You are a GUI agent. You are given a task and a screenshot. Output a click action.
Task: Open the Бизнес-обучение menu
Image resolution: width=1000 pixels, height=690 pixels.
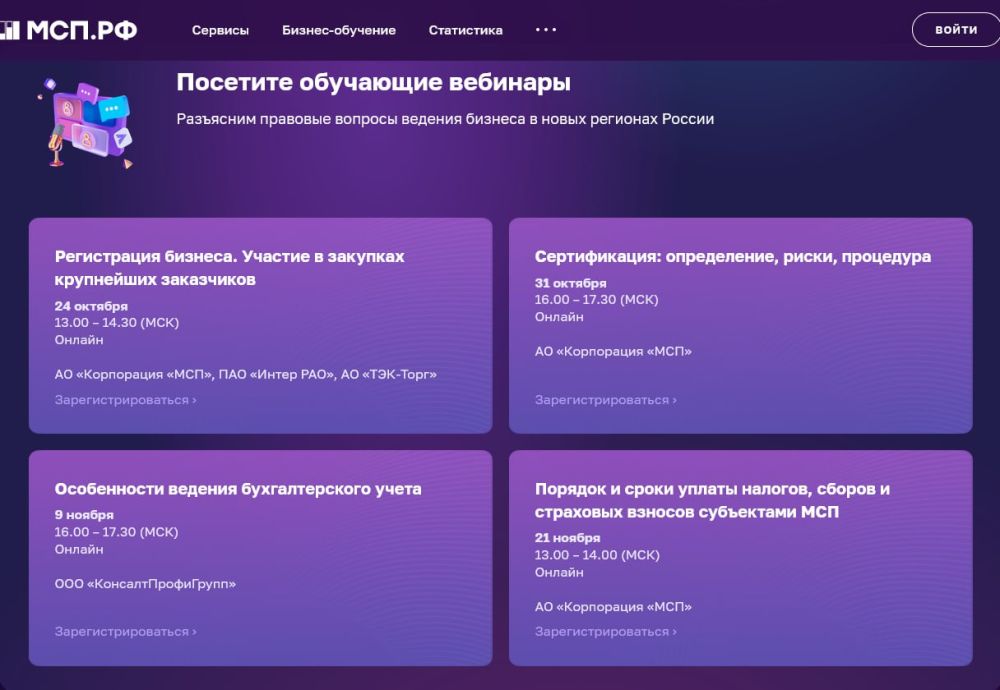click(339, 30)
